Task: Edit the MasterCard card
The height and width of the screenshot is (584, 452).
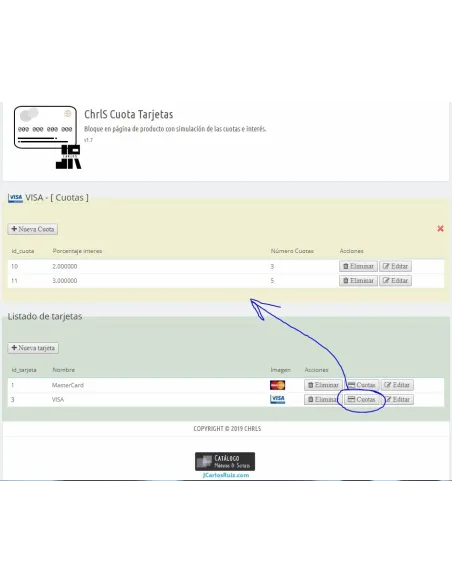Action: [397, 385]
